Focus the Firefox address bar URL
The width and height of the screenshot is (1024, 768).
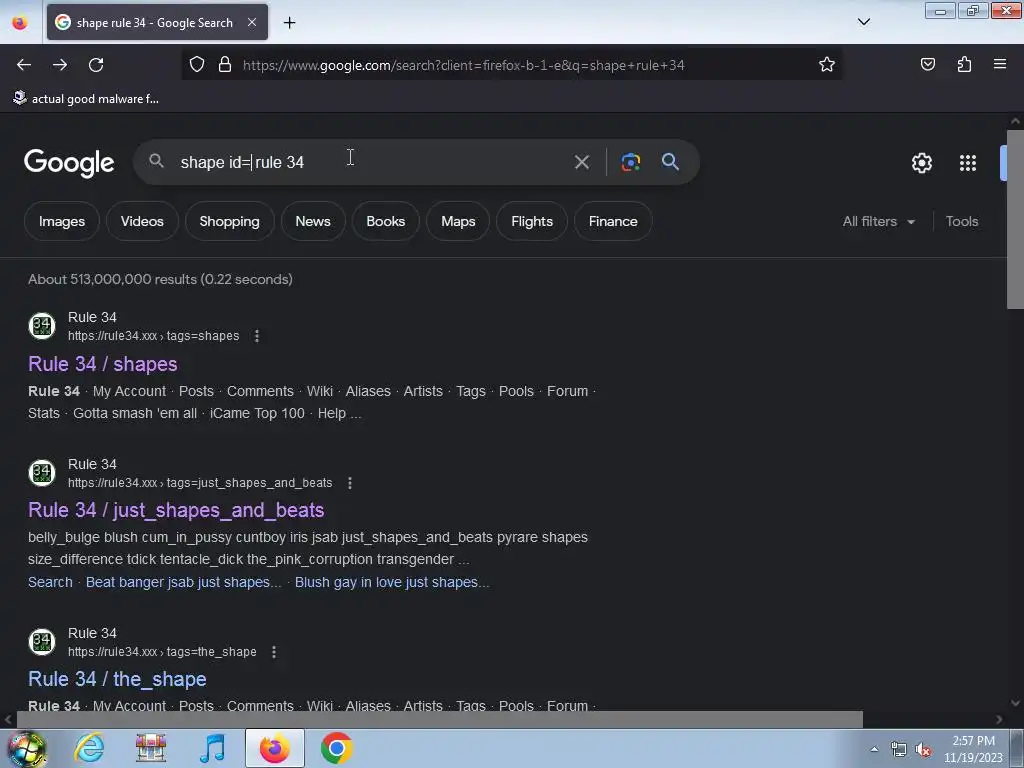click(x=463, y=65)
